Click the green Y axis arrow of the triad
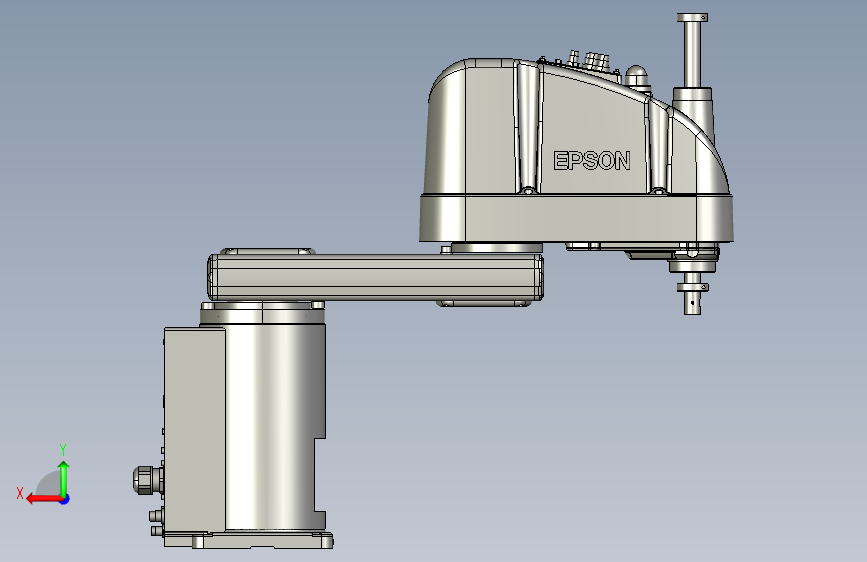 (x=64, y=479)
